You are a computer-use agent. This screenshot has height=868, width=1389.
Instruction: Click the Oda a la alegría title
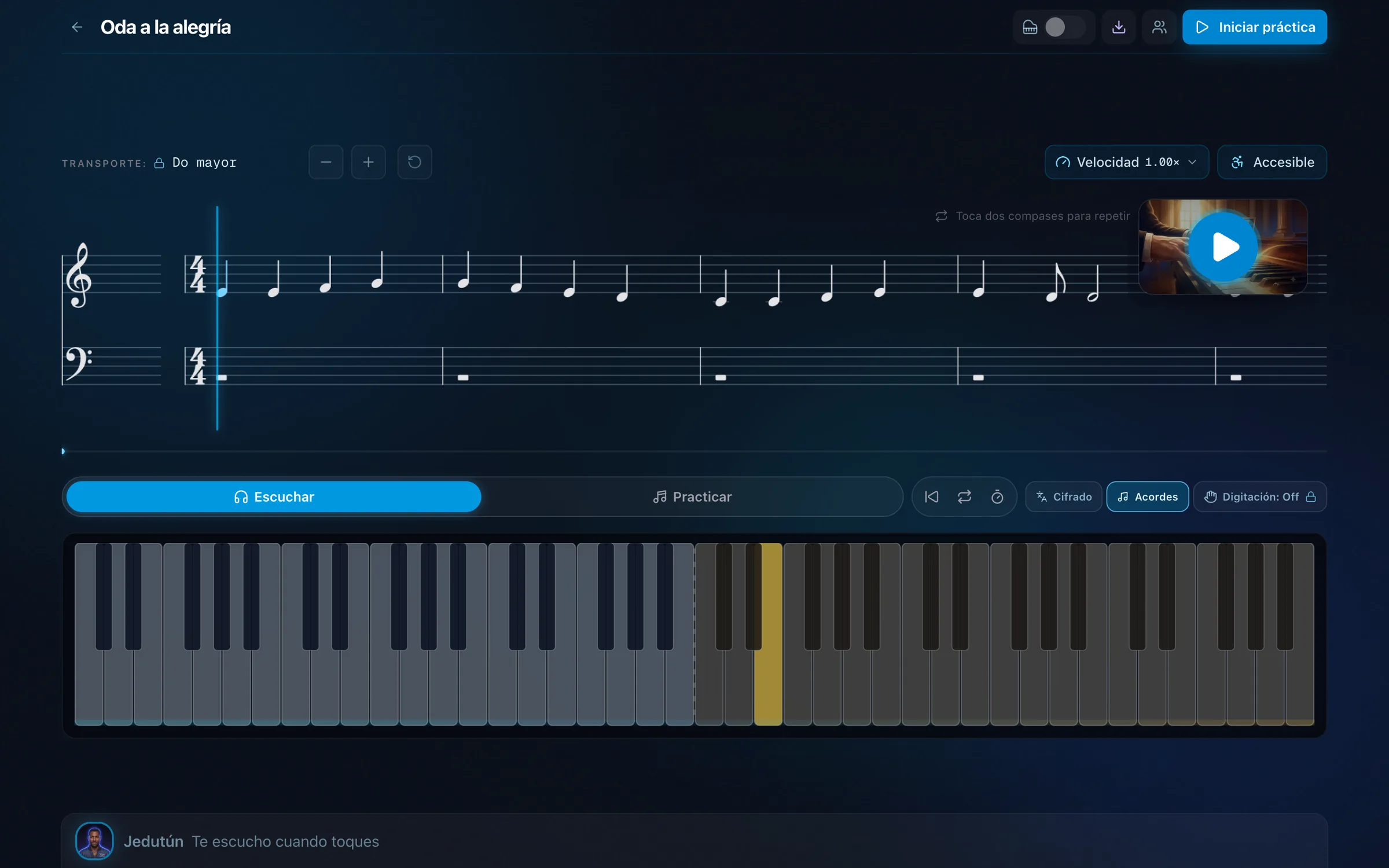pyautogui.click(x=166, y=27)
